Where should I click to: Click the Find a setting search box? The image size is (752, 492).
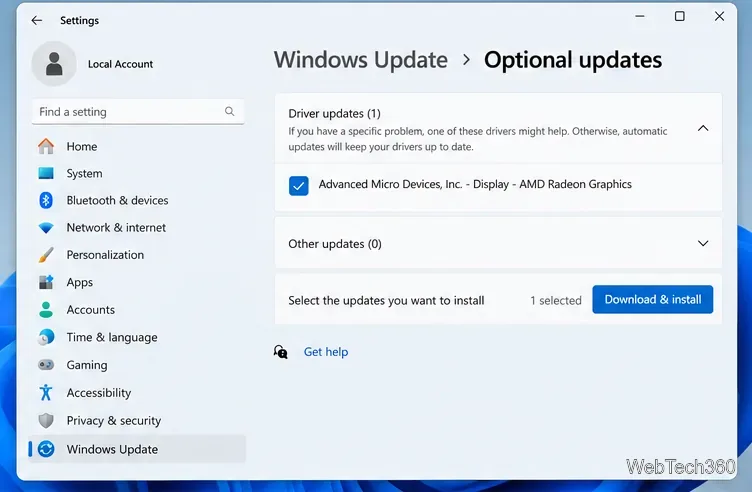pos(138,112)
